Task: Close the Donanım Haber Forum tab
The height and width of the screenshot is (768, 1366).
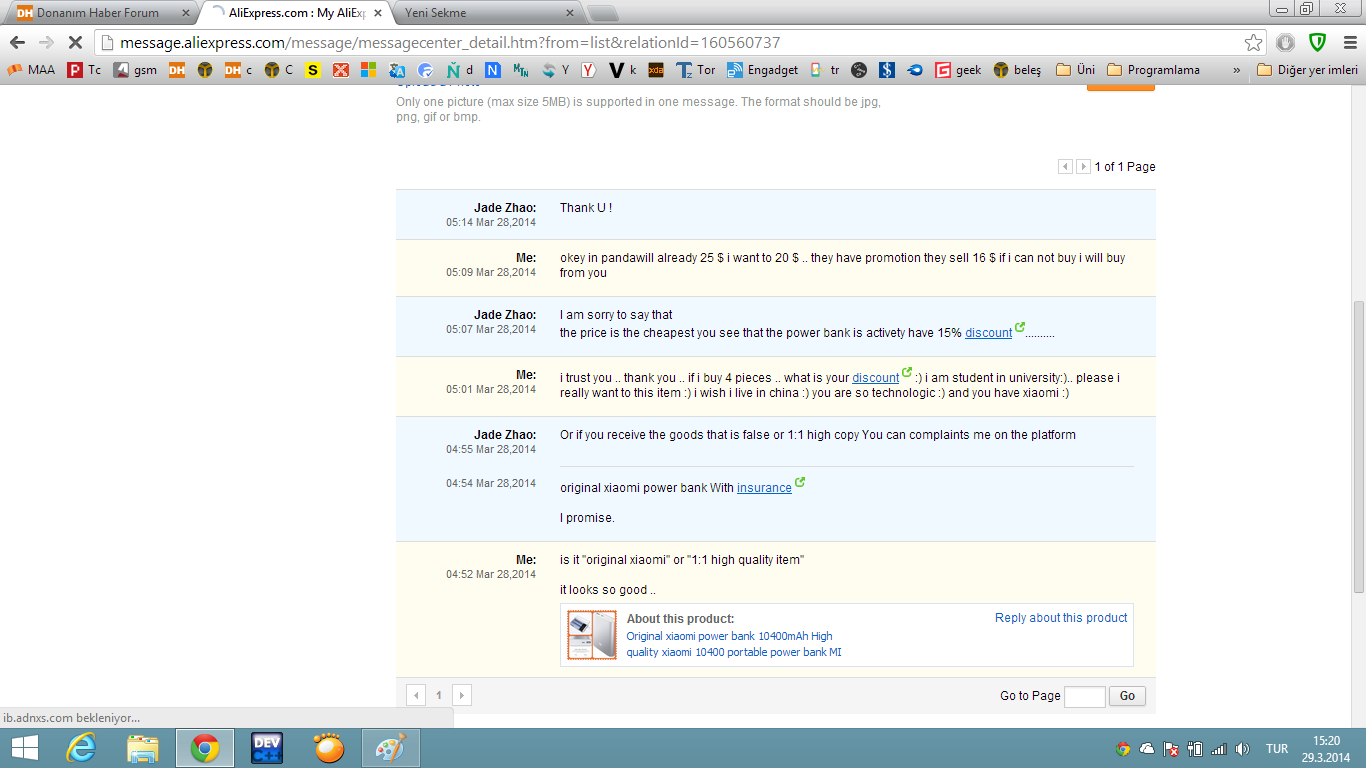Action: pyautogui.click(x=185, y=13)
